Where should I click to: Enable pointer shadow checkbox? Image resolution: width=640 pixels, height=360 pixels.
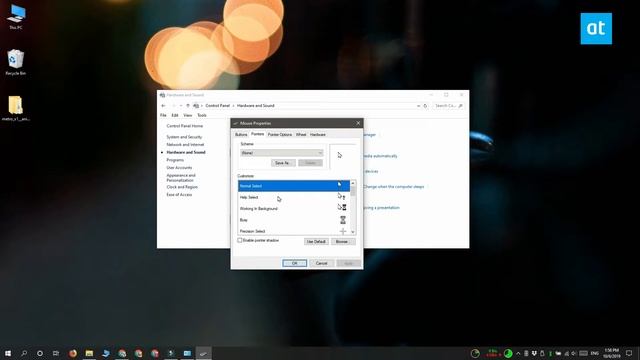240,240
